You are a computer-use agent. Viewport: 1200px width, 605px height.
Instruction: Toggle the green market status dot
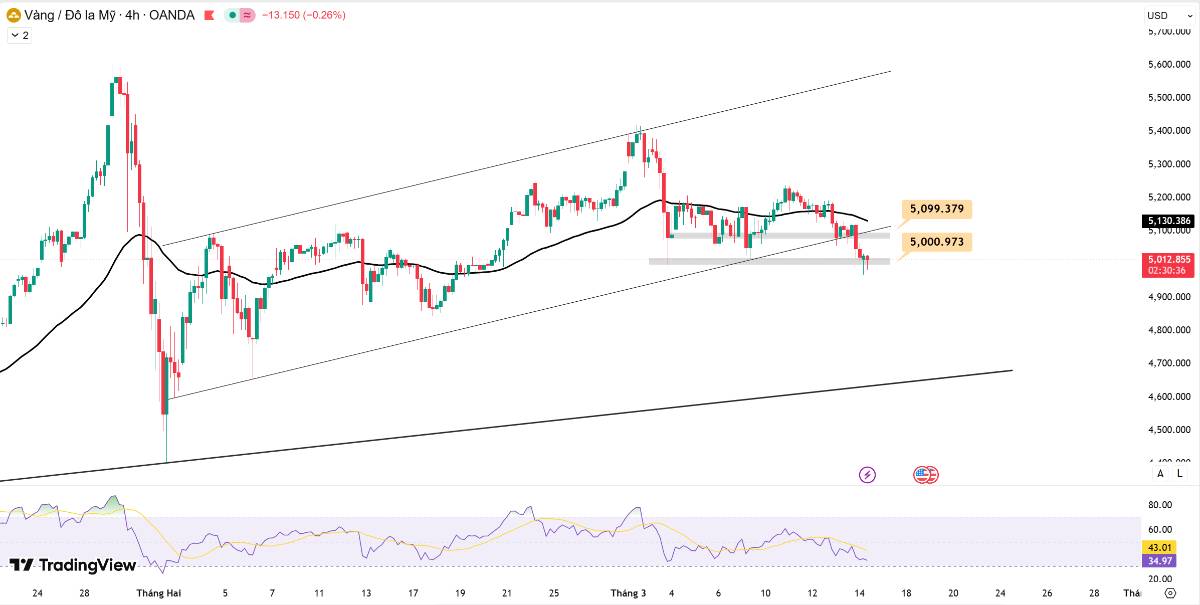coord(232,15)
